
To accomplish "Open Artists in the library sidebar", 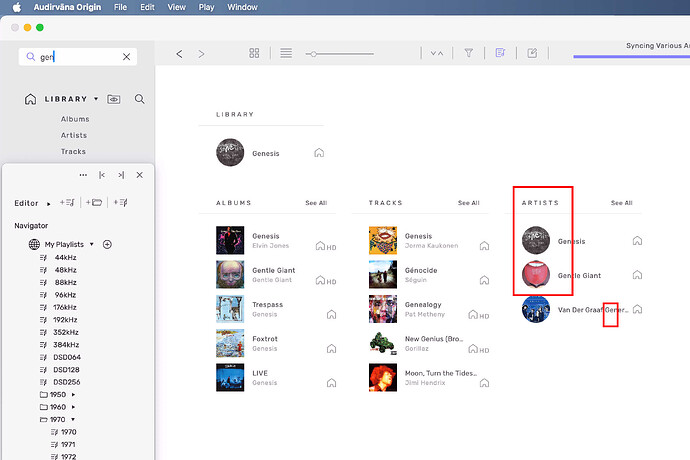I will tap(74, 135).
